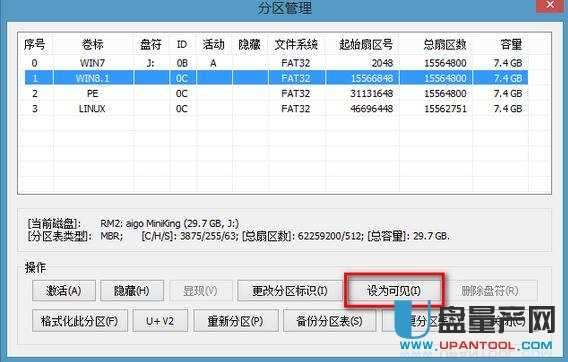568x362 pixels.
Task: Click ID value 0B in WIN7 row
Action: [182, 63]
